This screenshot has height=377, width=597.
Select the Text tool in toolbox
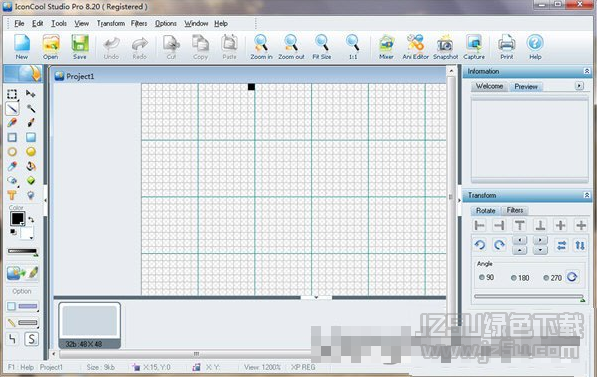point(12,195)
